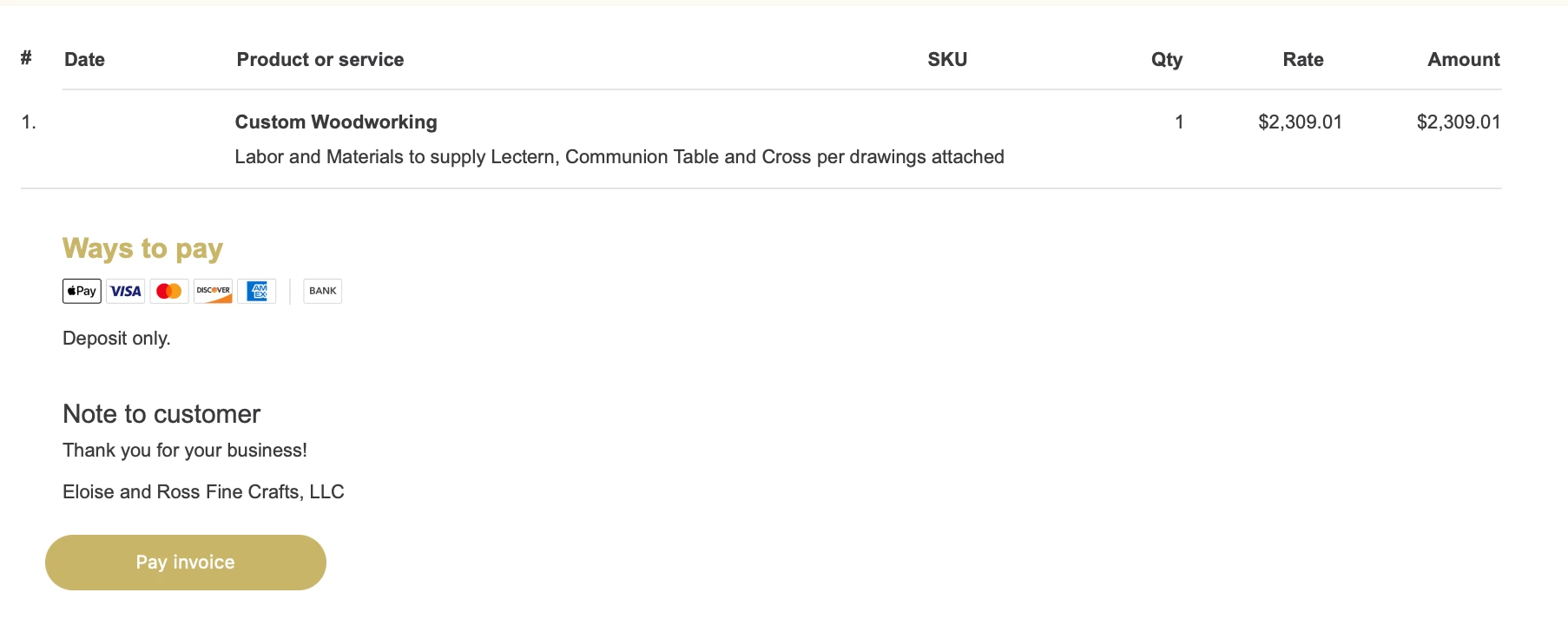Click the Apple Pay payment icon
The image size is (1568, 632).
pyautogui.click(x=82, y=291)
